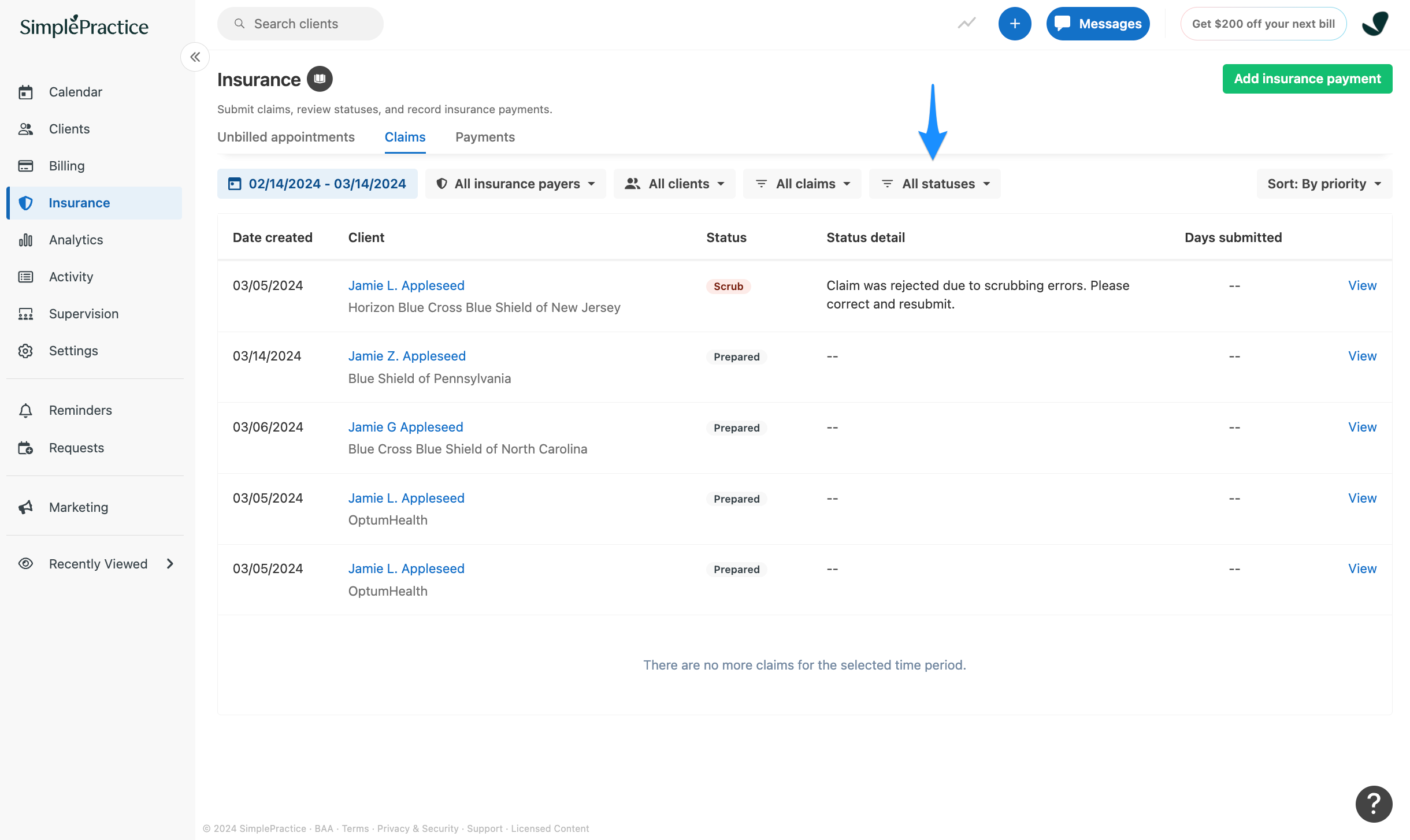Screen dimensions: 1410x840
Task: Open the BAA footer link
Action: coord(324,828)
